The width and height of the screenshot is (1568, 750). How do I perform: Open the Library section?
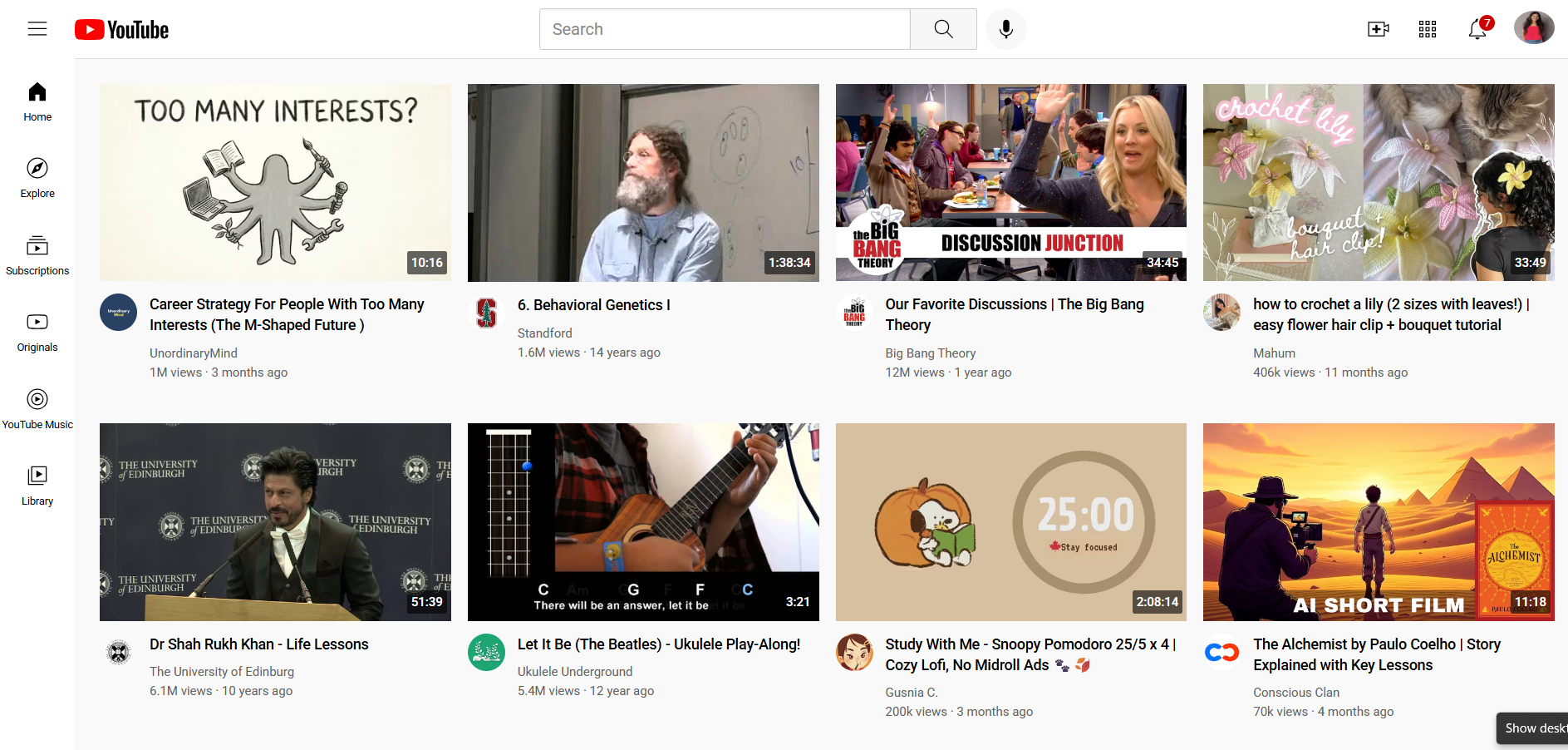(x=37, y=486)
